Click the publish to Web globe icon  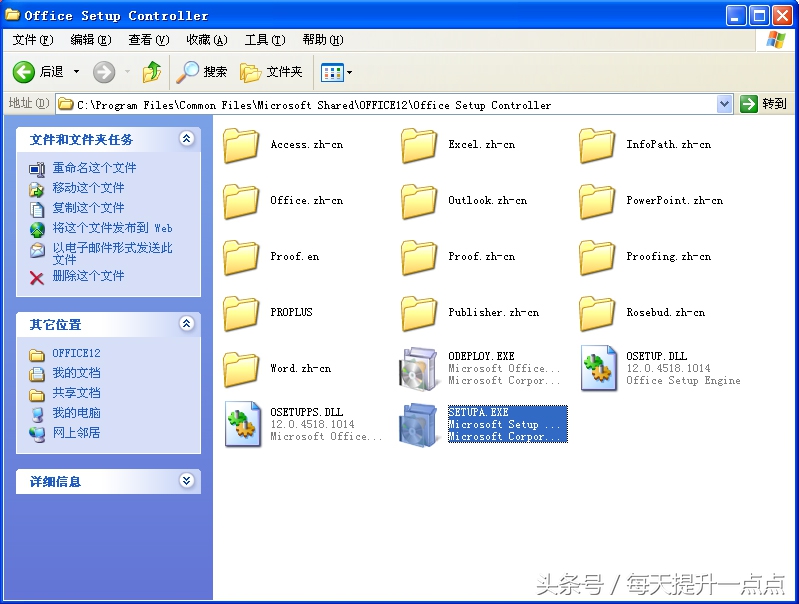pyautogui.click(x=37, y=230)
